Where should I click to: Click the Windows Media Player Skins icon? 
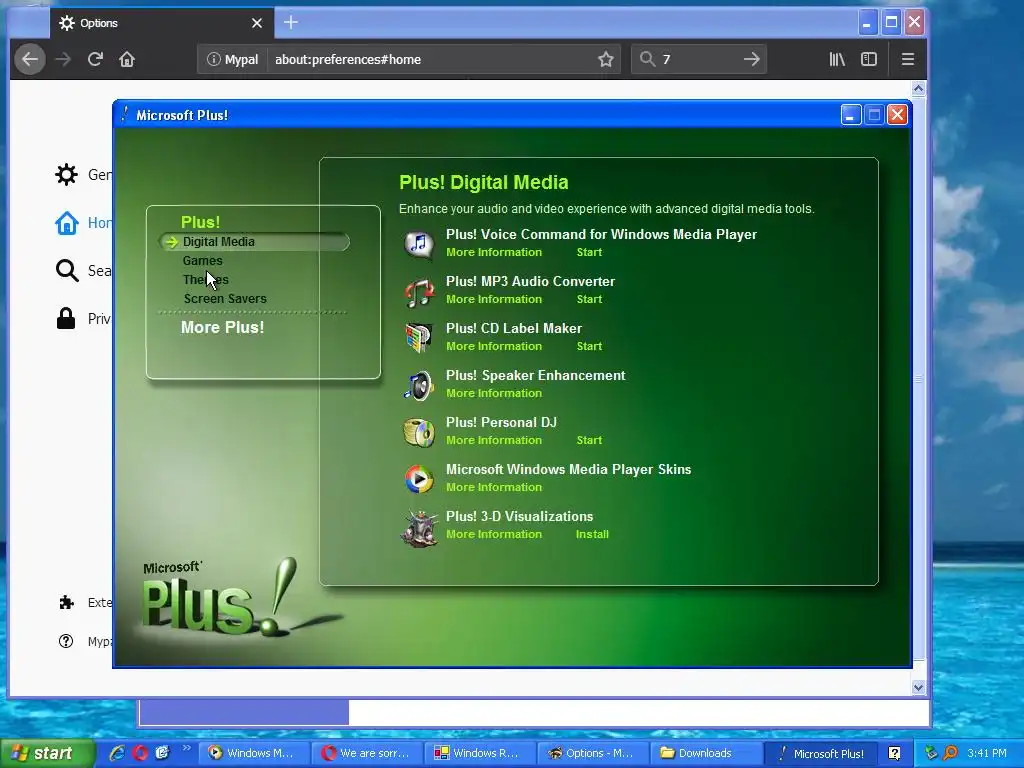click(419, 479)
